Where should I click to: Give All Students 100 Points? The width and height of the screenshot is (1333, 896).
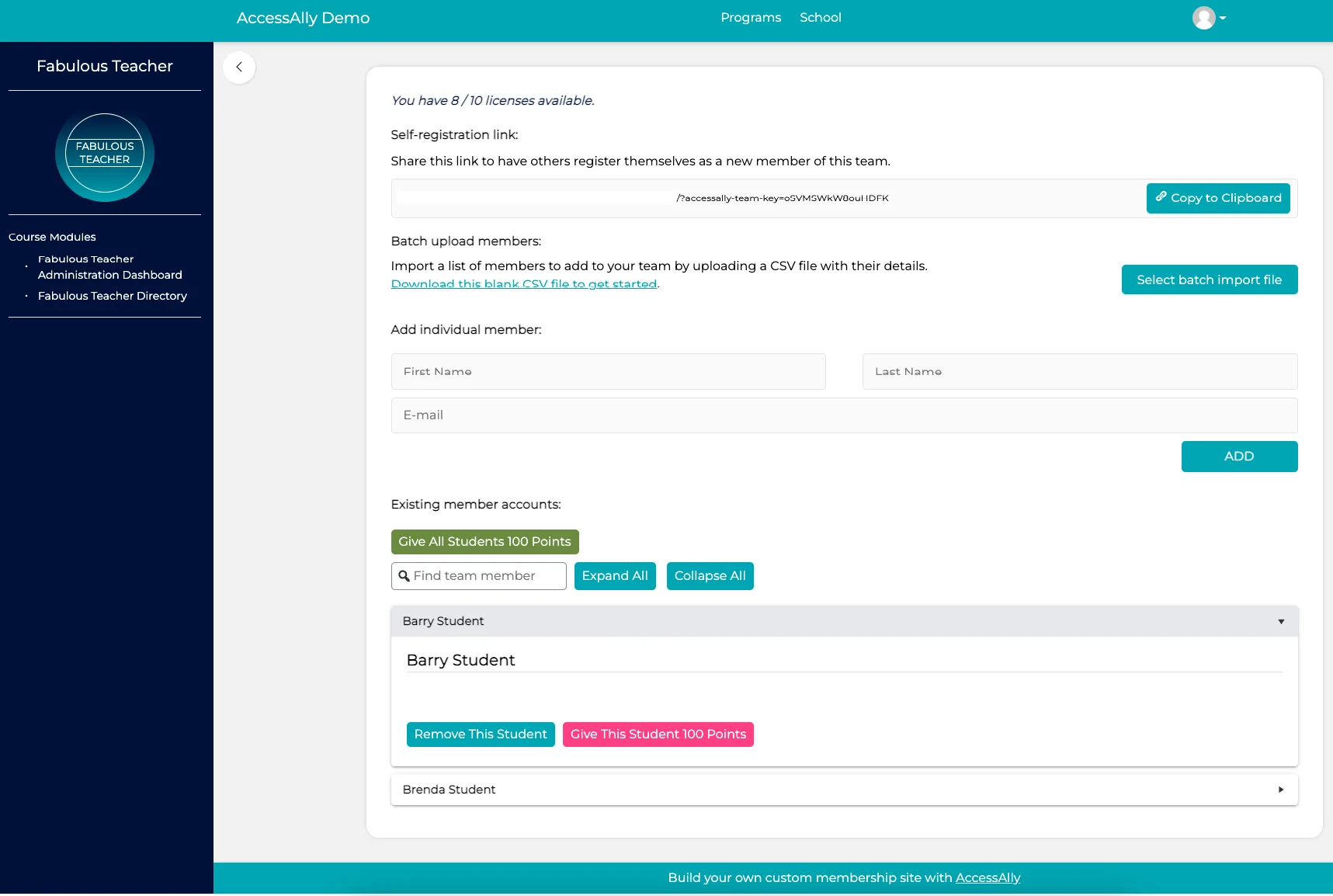[484, 541]
